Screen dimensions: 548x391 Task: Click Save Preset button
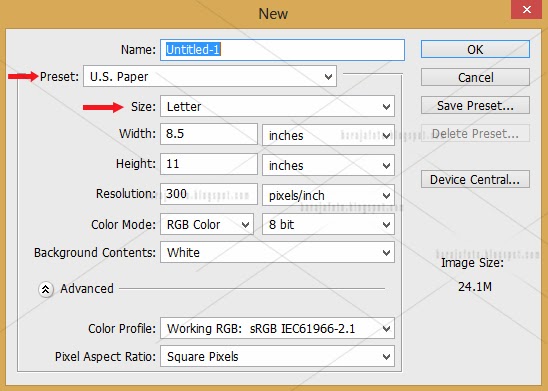pyautogui.click(x=475, y=105)
